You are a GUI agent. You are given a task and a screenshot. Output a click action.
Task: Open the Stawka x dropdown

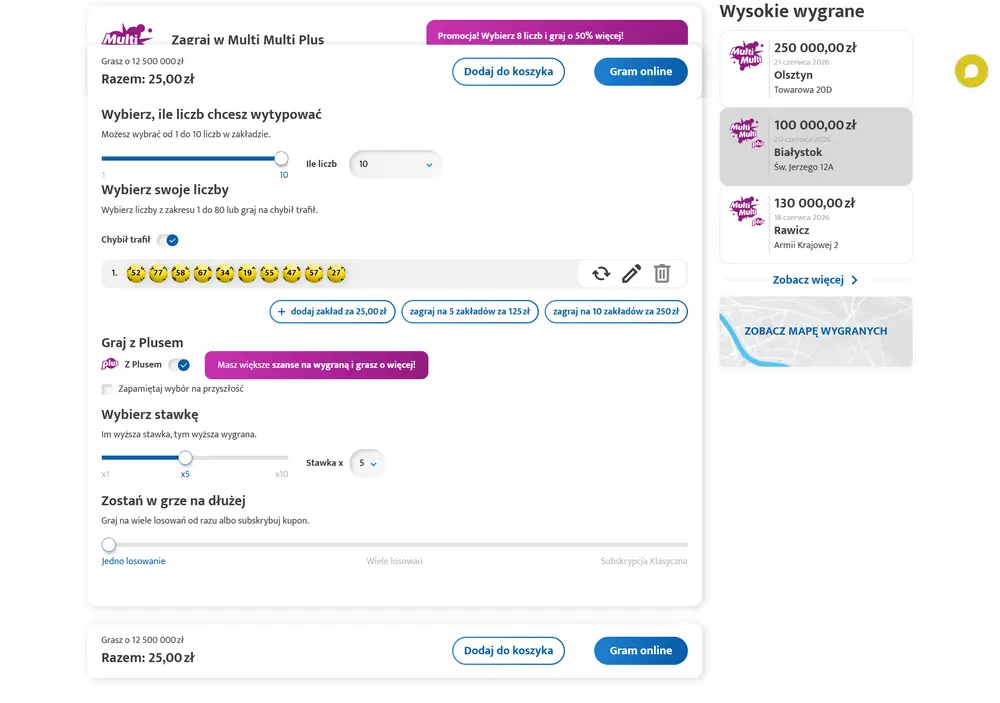click(x=367, y=463)
